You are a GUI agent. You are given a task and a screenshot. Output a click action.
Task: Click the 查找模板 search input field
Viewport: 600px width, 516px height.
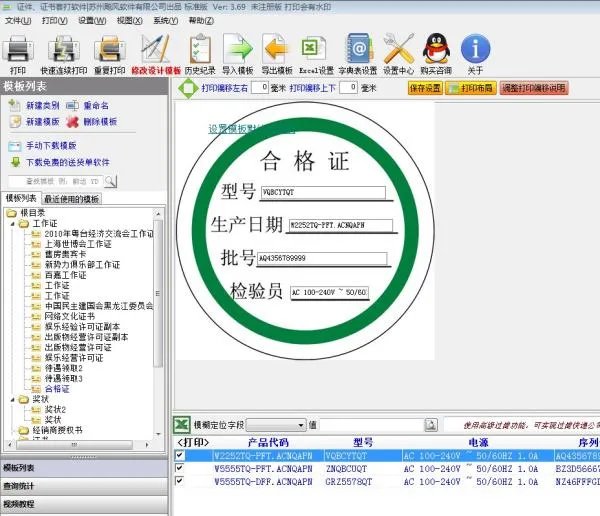click(55, 181)
